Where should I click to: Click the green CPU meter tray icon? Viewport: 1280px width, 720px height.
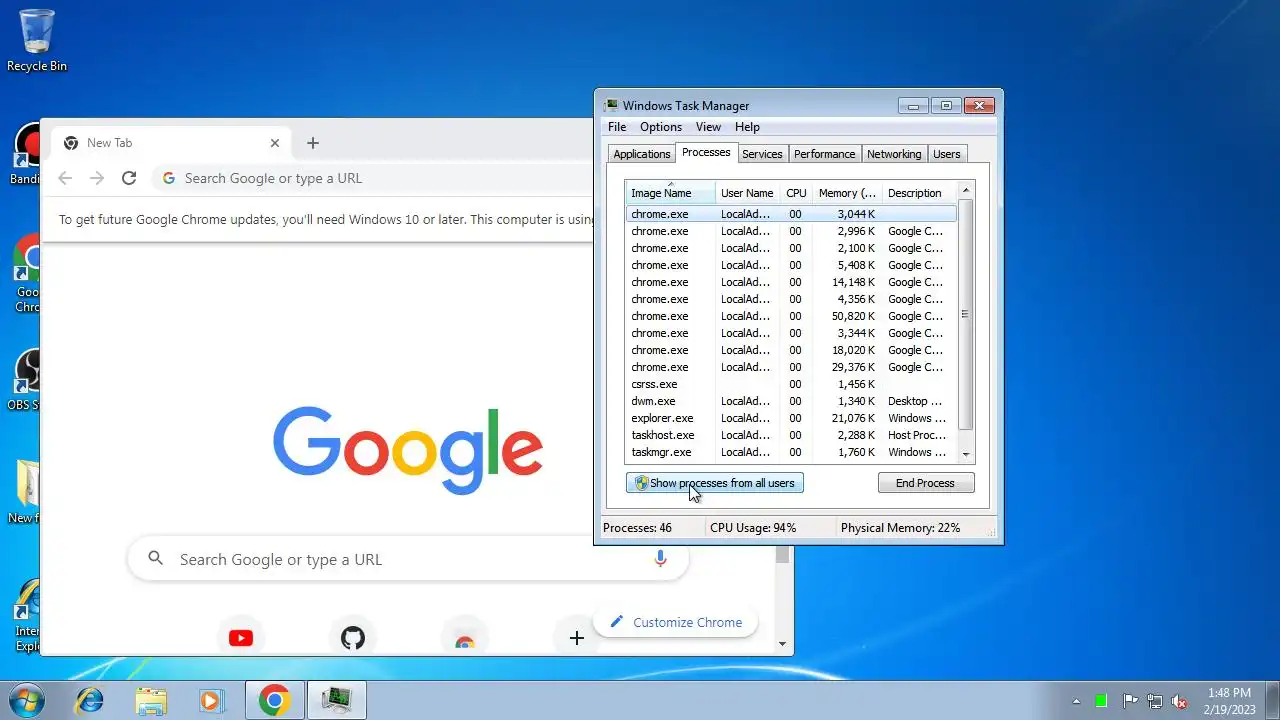coord(1101,701)
